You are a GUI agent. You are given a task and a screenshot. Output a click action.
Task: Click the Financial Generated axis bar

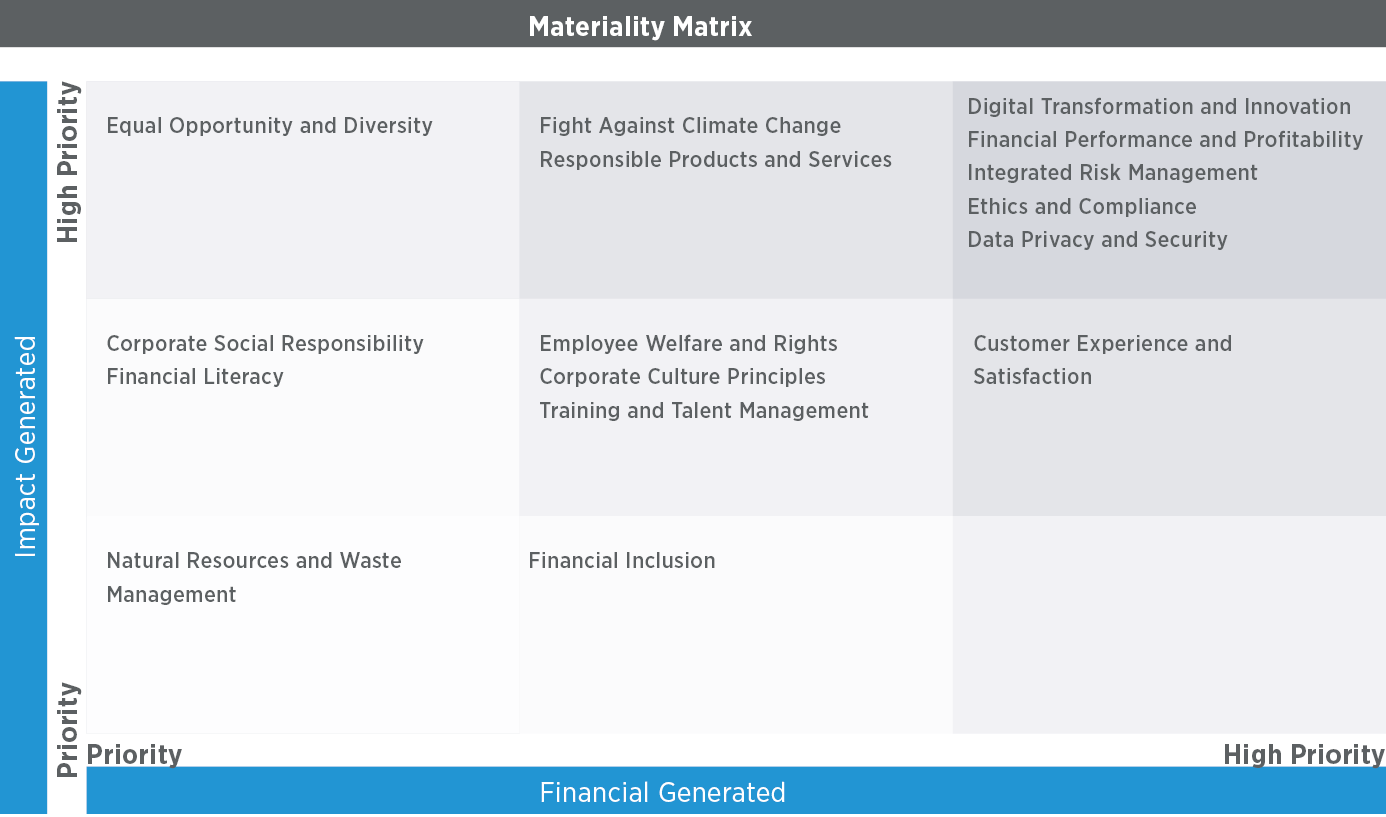[736, 792]
